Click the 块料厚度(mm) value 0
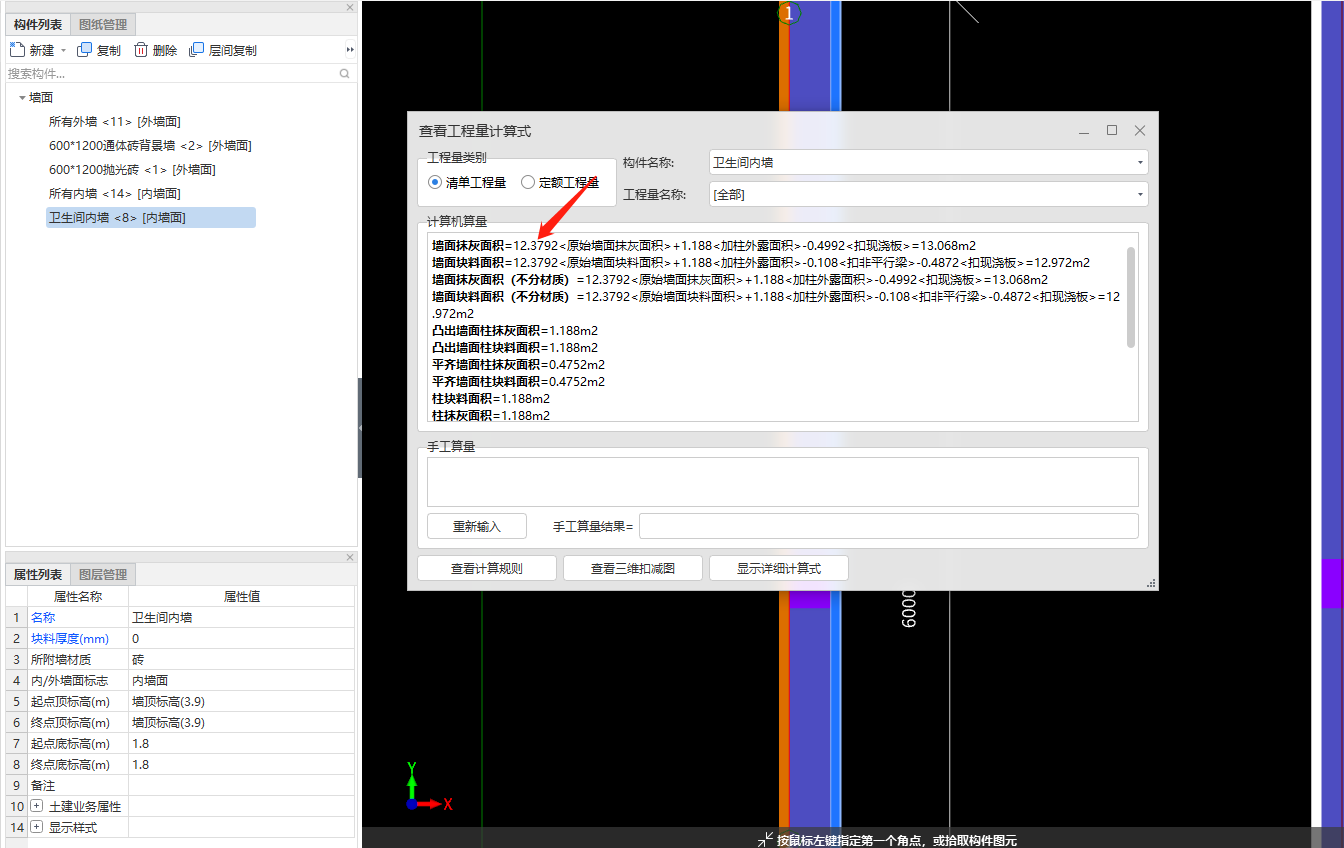The image size is (1344, 848). [241, 638]
